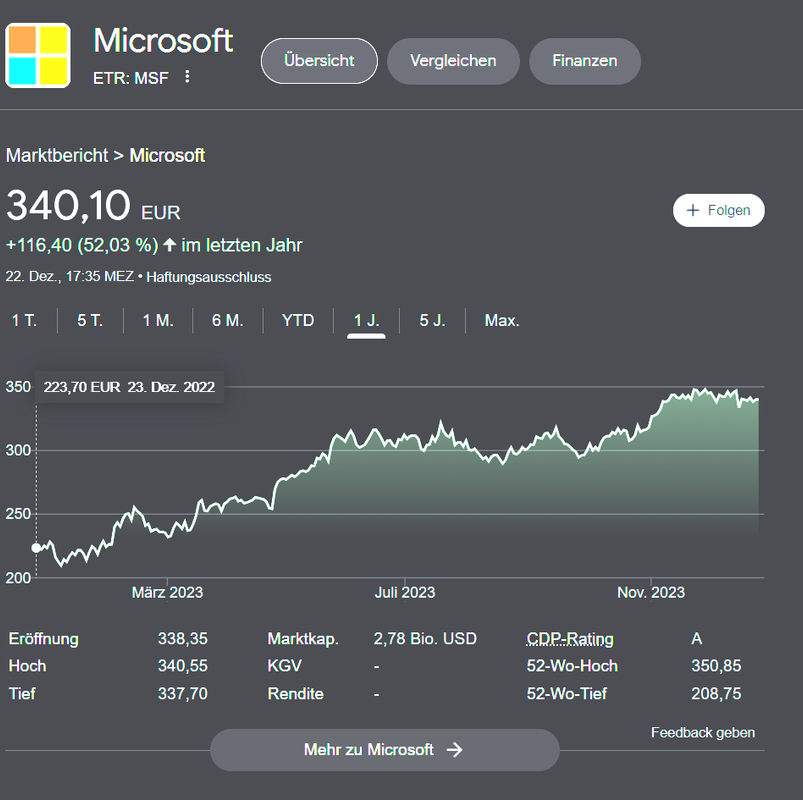Click the 52-Wo-Hoch value 350,85

click(716, 666)
